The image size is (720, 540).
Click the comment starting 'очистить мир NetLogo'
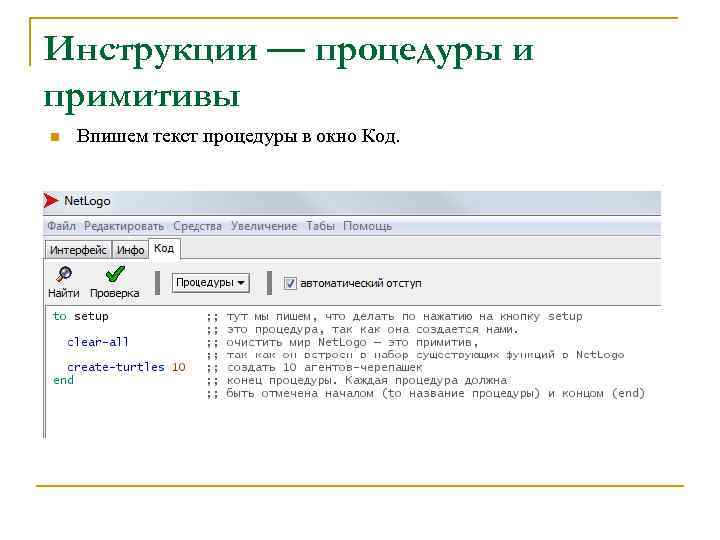pos(343,343)
